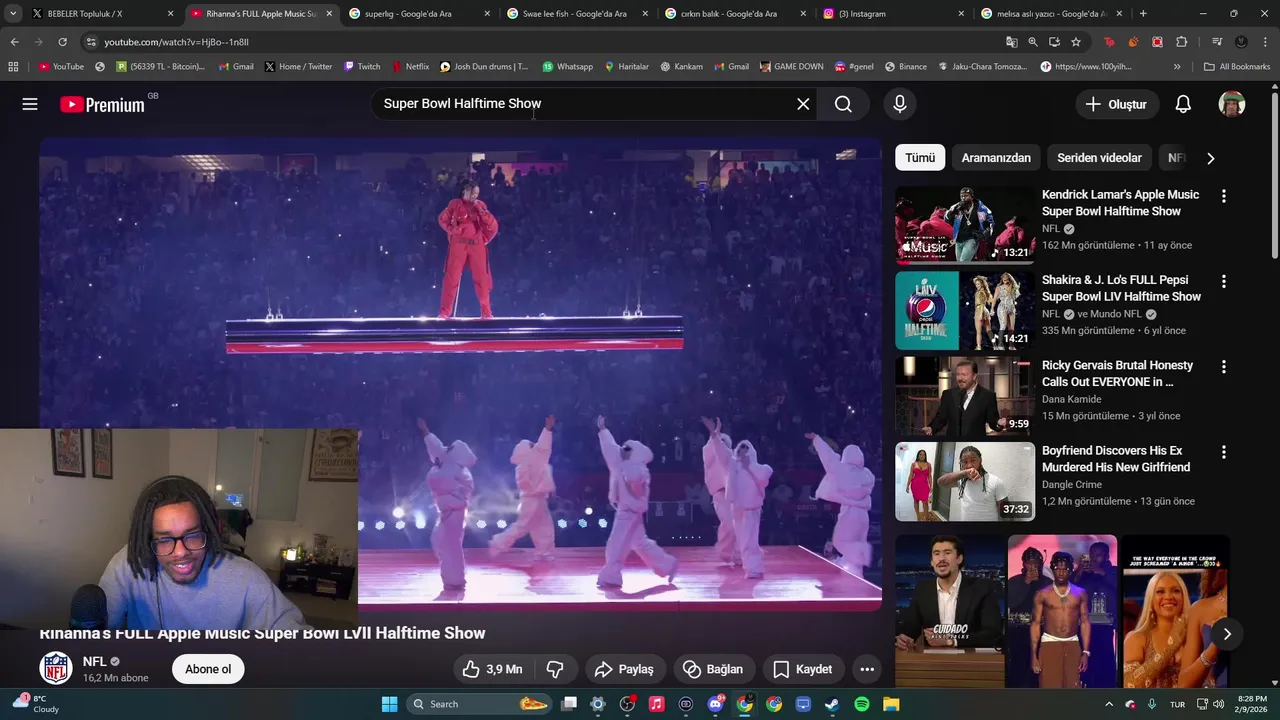
Task: Open NFL channel avatar
Action: point(56,668)
